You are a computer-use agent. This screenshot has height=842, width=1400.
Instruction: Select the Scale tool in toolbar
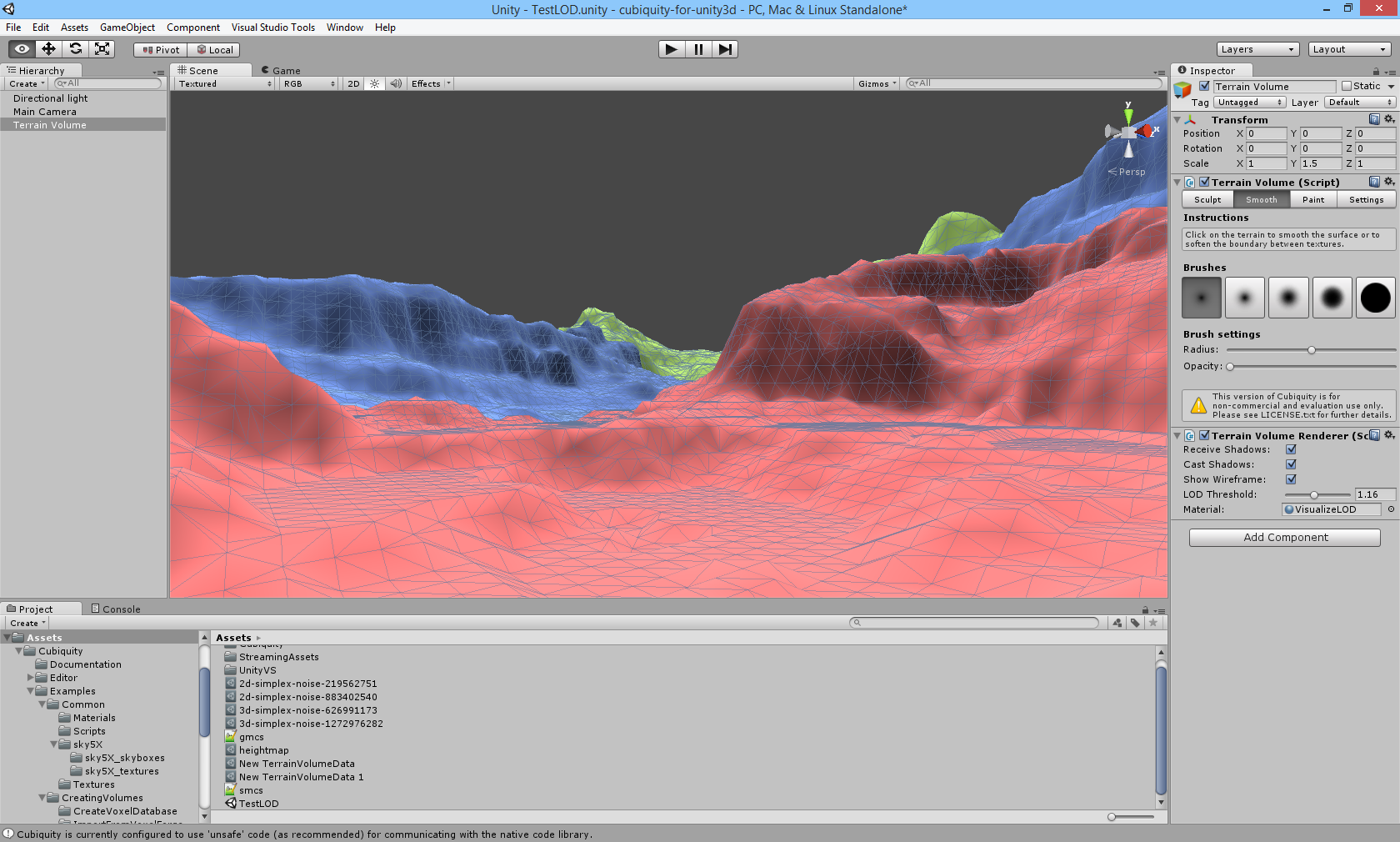(x=102, y=49)
